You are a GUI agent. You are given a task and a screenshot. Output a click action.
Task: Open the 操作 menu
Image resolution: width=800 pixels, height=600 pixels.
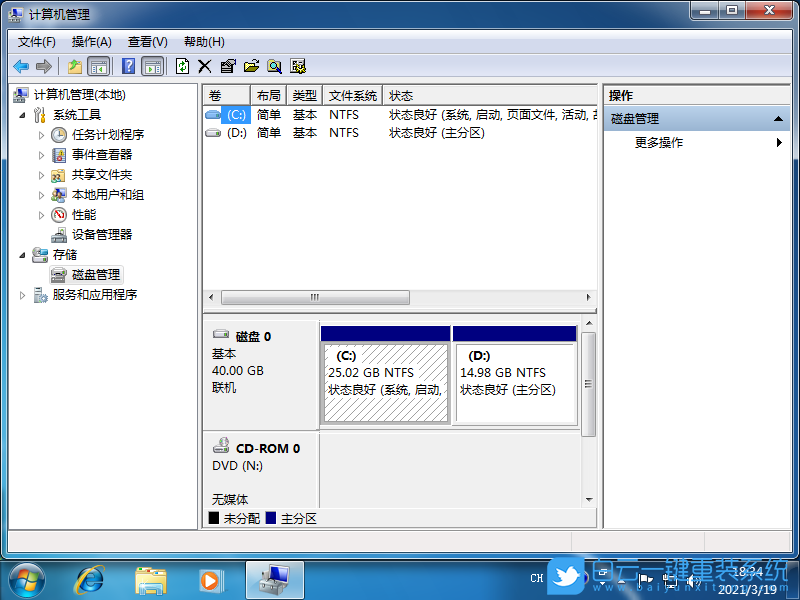coord(91,41)
